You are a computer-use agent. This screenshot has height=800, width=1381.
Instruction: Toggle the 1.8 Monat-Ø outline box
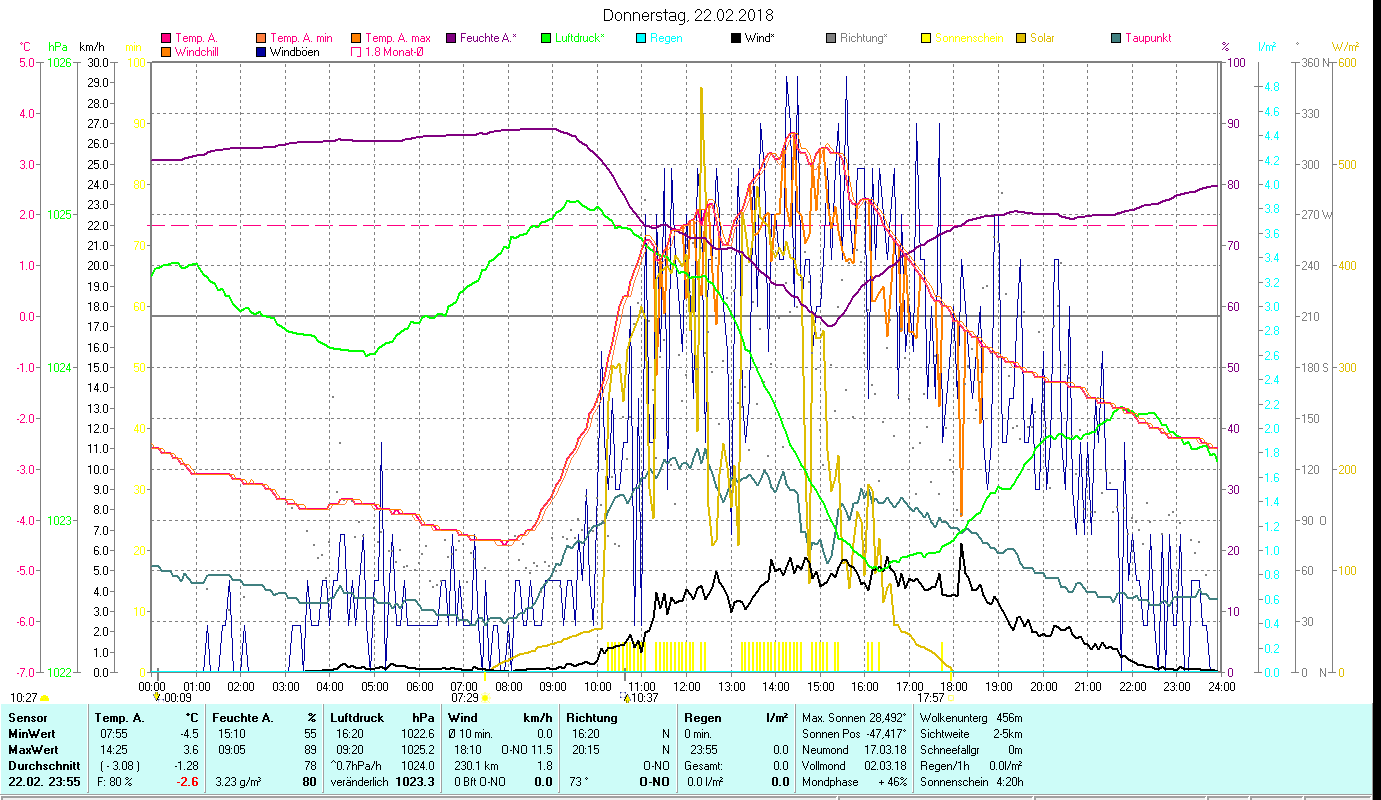(x=357, y=52)
